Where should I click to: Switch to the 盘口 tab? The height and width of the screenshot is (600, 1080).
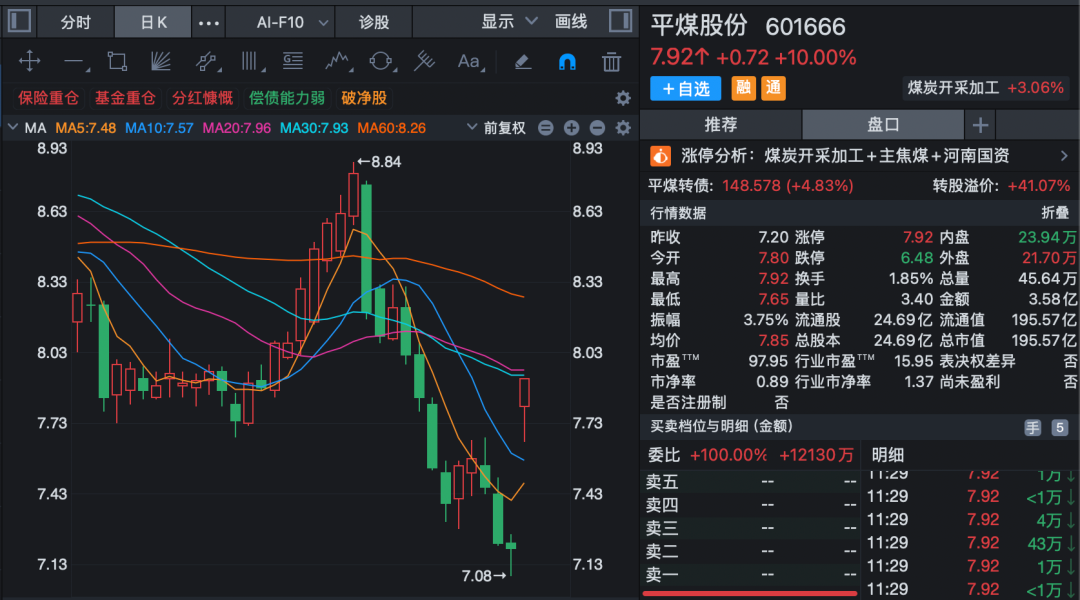point(883,125)
